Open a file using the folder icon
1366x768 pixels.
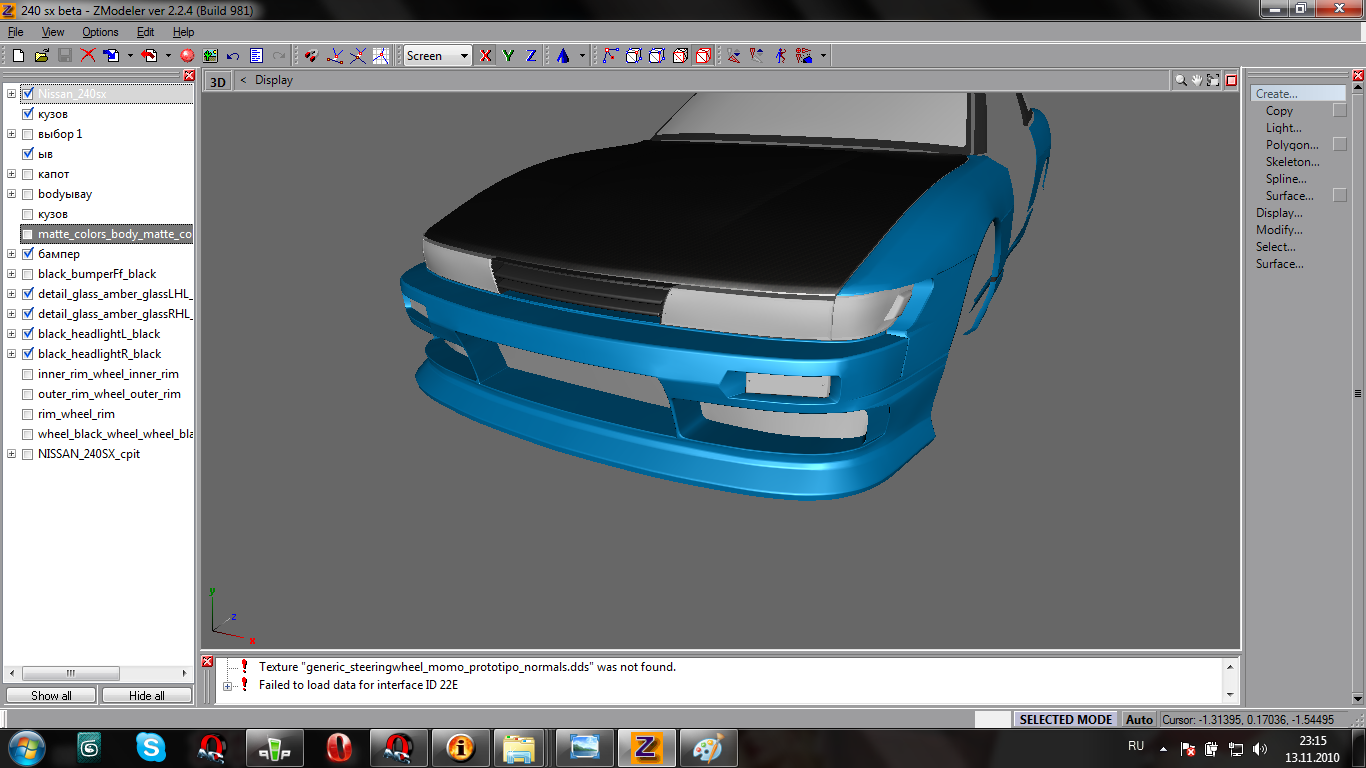click(x=41, y=56)
